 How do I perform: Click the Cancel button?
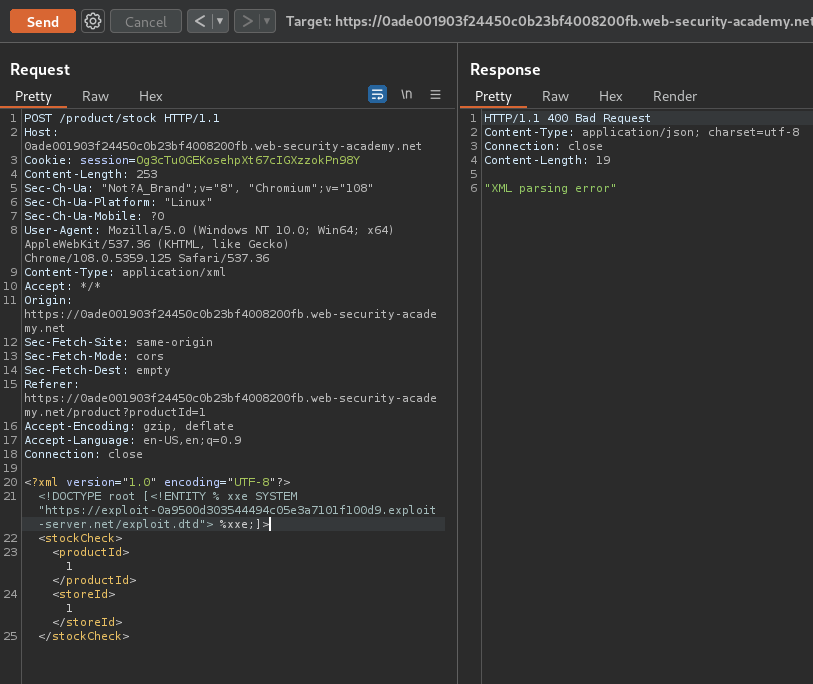pos(146,21)
